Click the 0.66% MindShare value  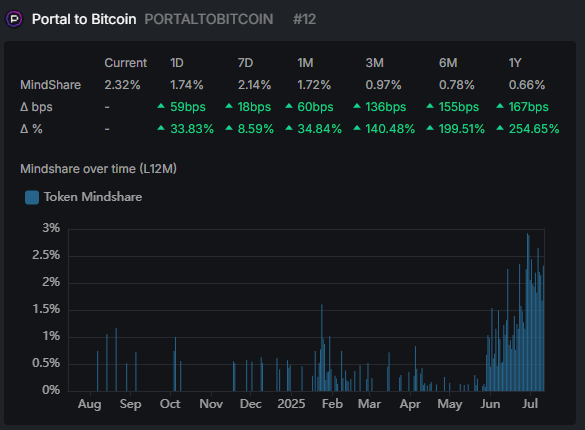point(527,85)
